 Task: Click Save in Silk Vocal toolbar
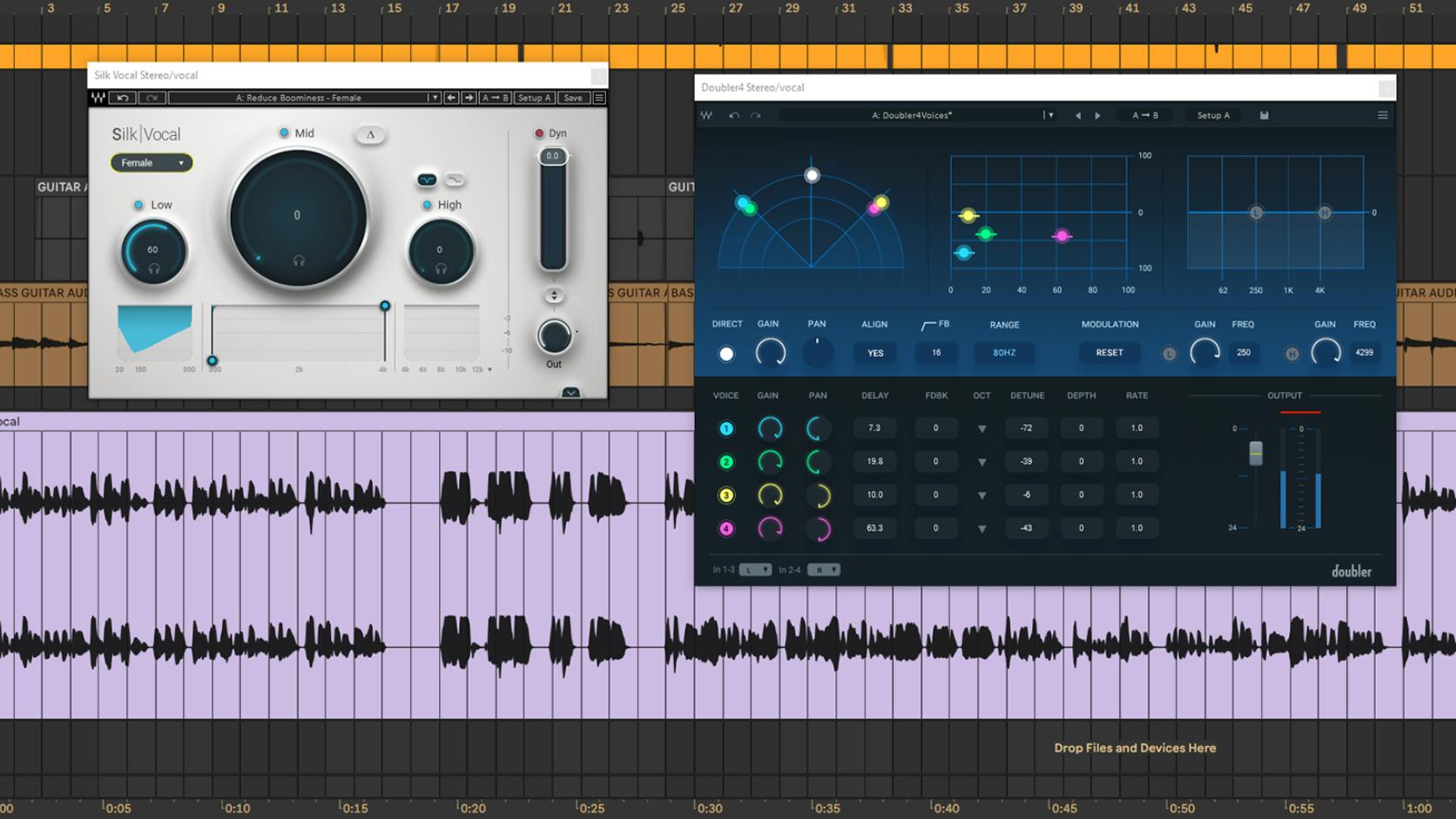tap(573, 98)
